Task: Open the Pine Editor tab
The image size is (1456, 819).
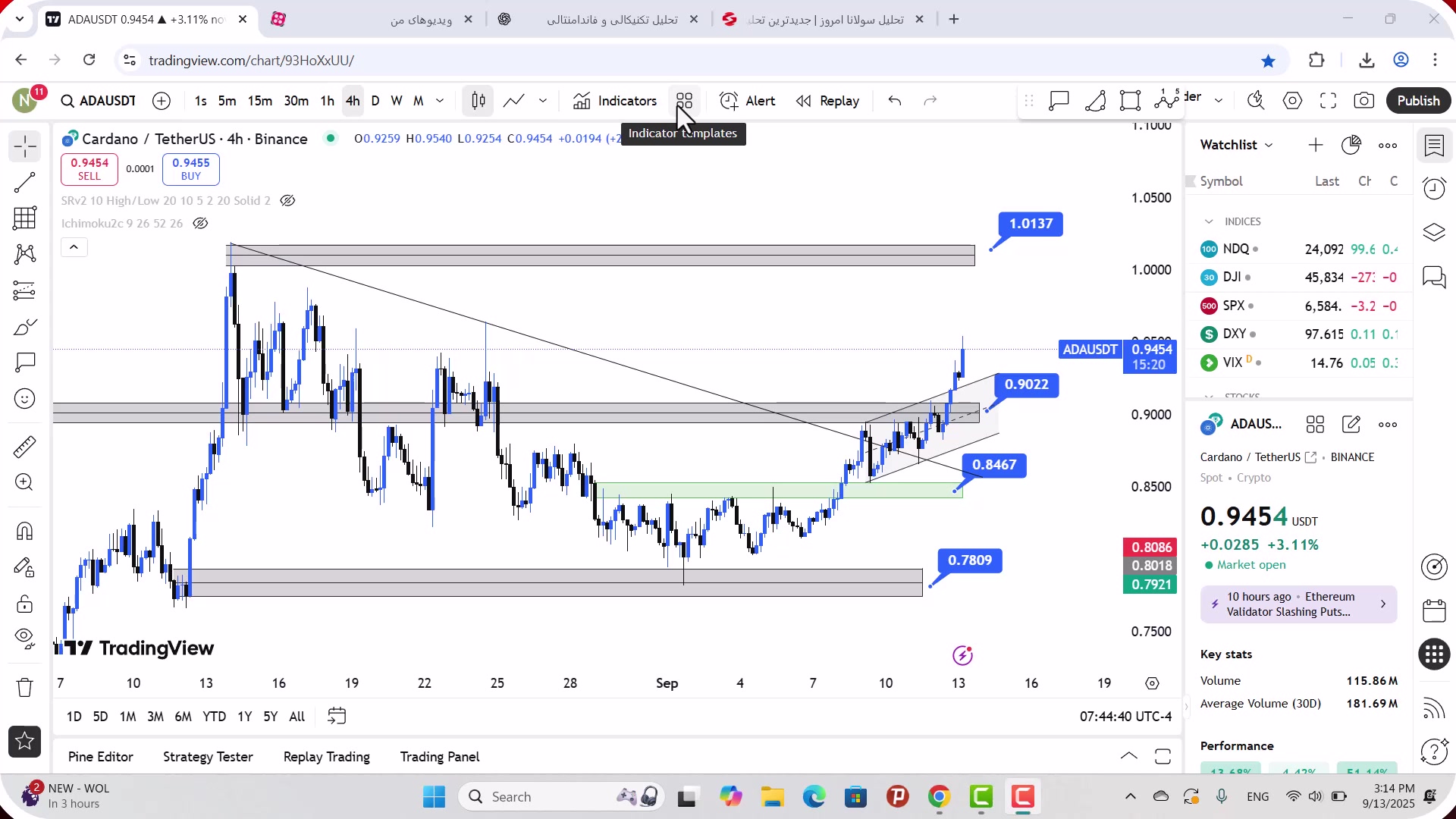Action: click(100, 757)
